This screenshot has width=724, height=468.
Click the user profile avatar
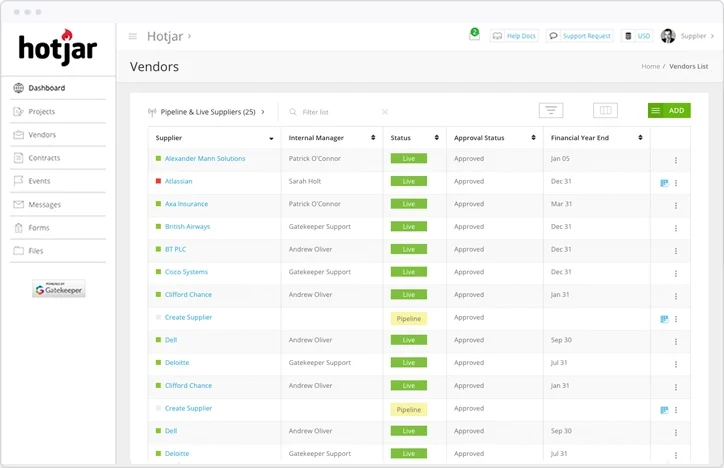click(668, 36)
